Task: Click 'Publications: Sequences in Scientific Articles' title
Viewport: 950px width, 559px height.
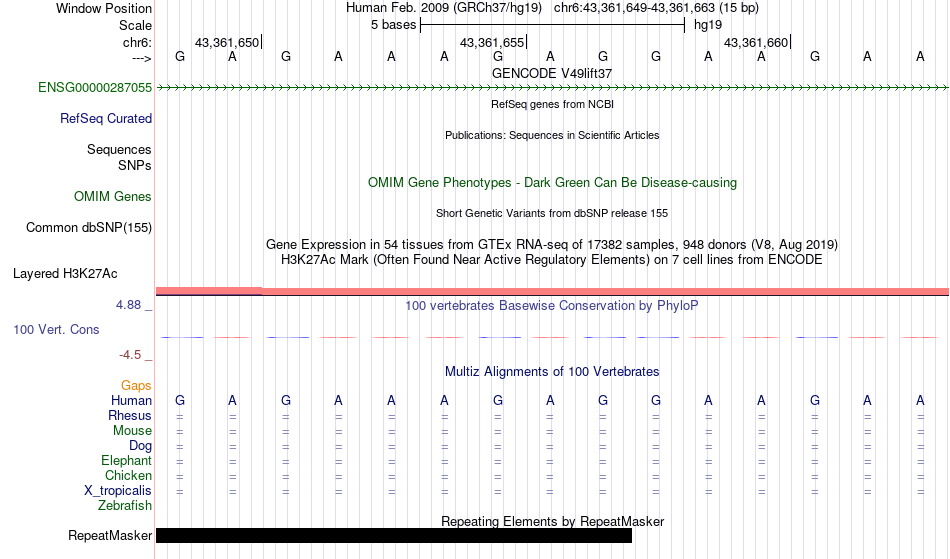Action: [552, 135]
